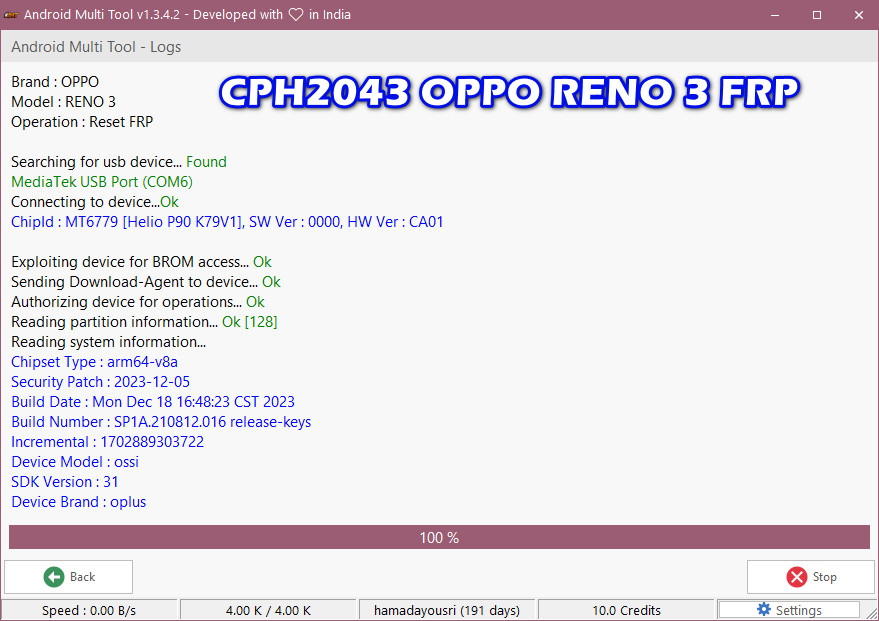Image resolution: width=879 pixels, height=621 pixels.
Task: Click the Connecting to device line
Action: (x=95, y=202)
